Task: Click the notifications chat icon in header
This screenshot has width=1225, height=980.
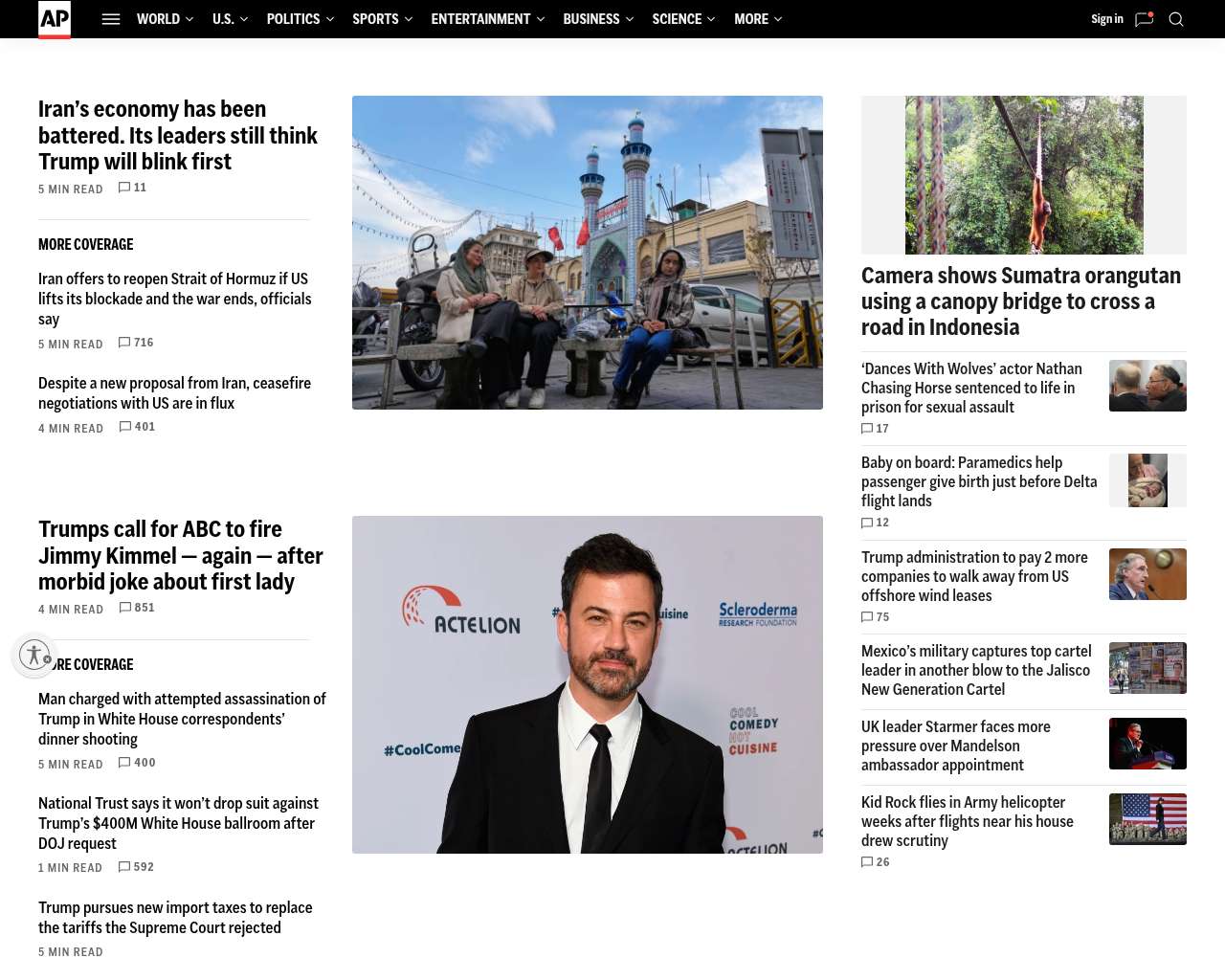Action: [1144, 19]
